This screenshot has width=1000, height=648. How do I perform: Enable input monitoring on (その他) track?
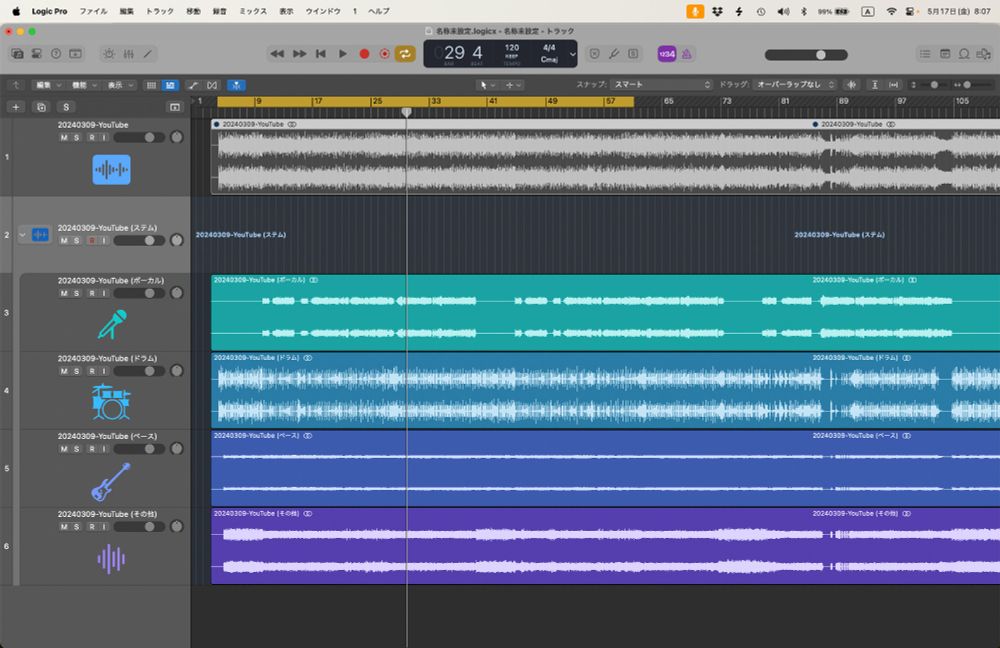tap(103, 527)
